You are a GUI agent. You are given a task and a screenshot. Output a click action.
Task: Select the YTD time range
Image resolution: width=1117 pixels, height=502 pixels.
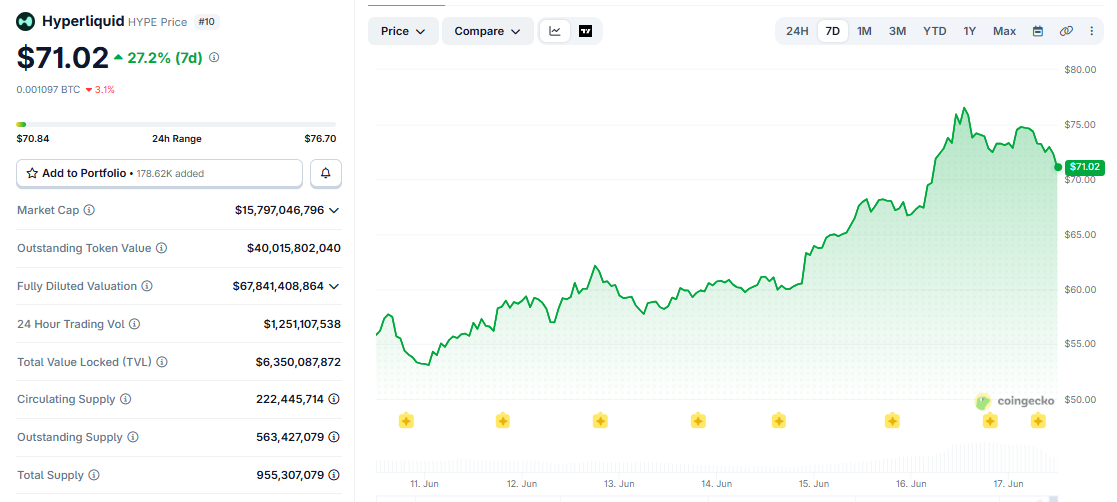click(x=935, y=31)
